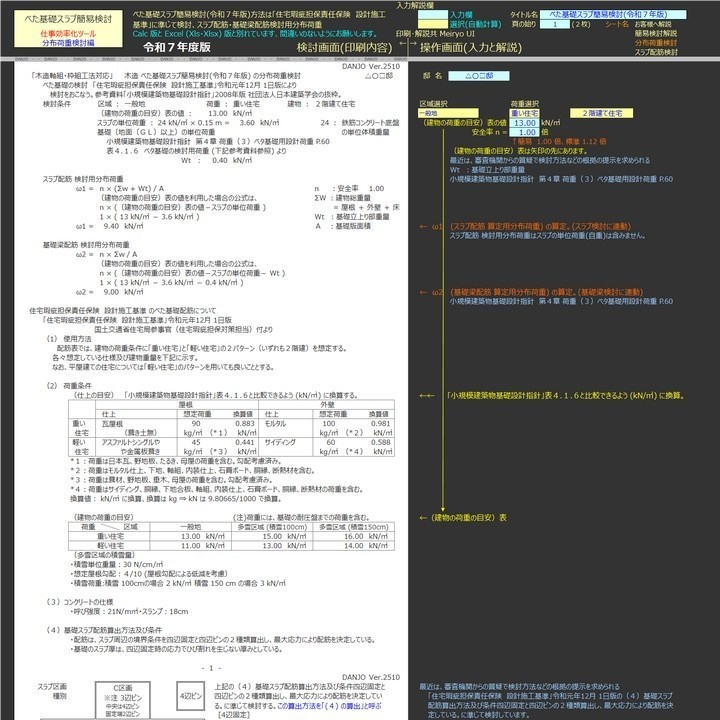Open the スラブ配筋検討 sheet link
This screenshot has width=720, height=720.
click(x=656, y=52)
